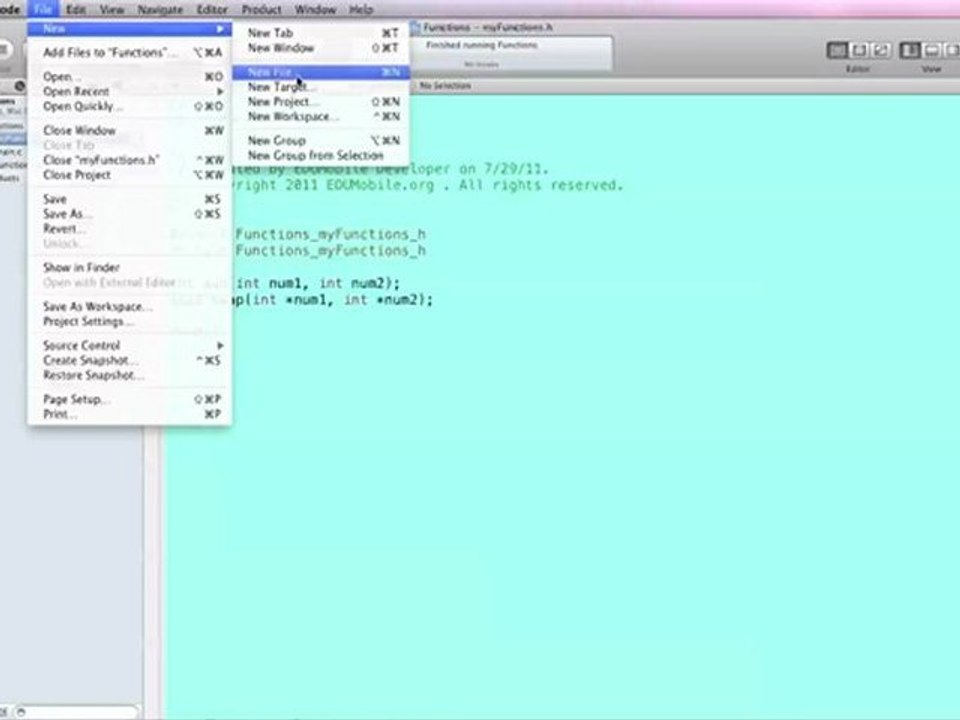Image resolution: width=960 pixels, height=720 pixels.
Task: Click the dark round icon in navigator selector bar
Action: pos(20,86)
